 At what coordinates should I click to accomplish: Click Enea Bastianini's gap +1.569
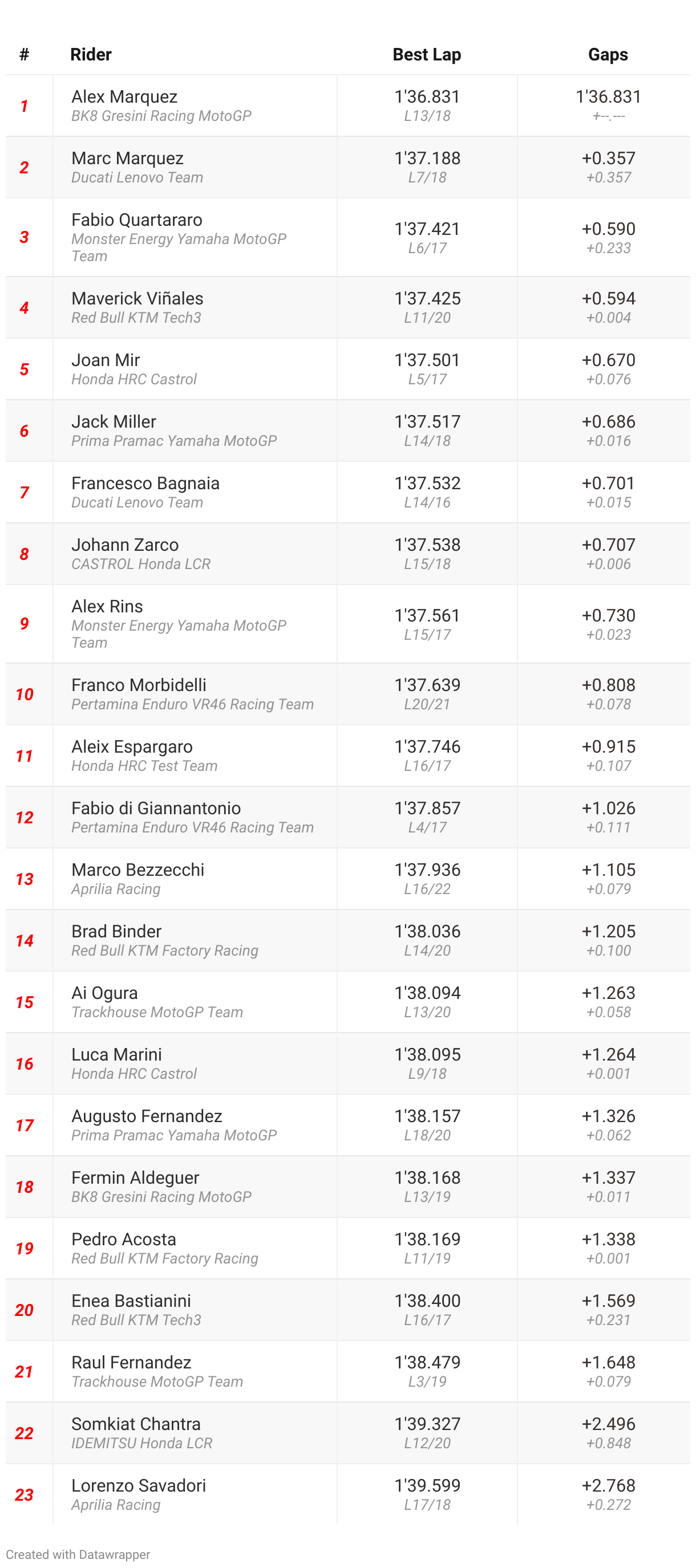[x=608, y=1301]
